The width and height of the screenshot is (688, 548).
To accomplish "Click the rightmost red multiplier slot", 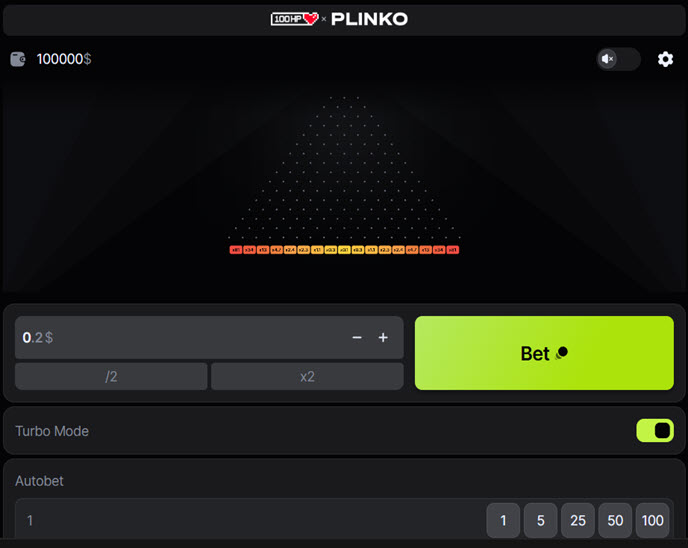I will click(453, 250).
